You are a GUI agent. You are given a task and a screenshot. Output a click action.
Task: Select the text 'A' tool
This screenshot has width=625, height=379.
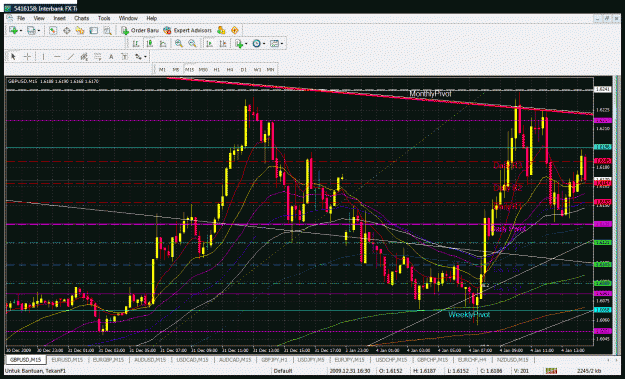111,57
